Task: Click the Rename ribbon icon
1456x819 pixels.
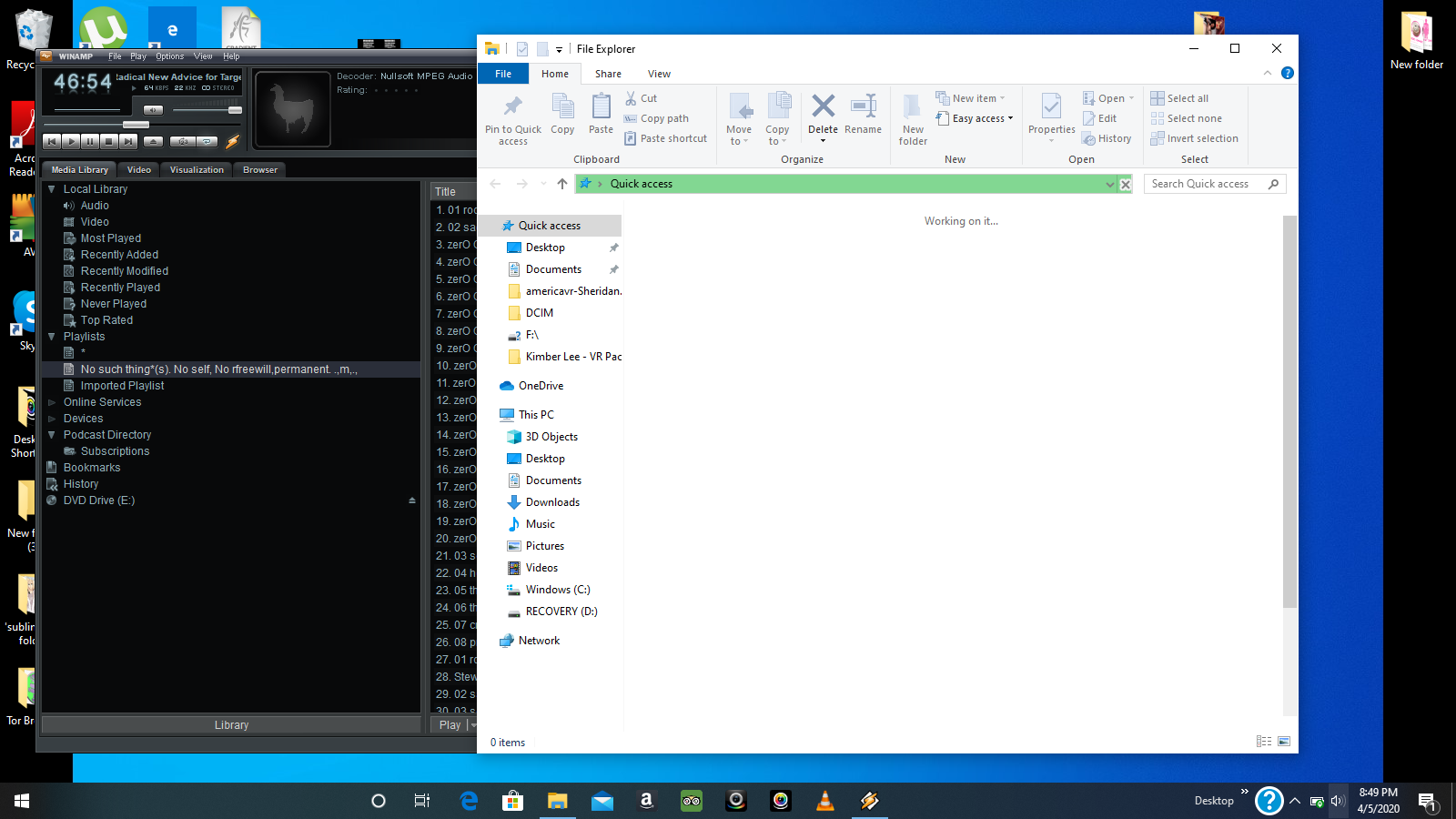Action: point(863,106)
